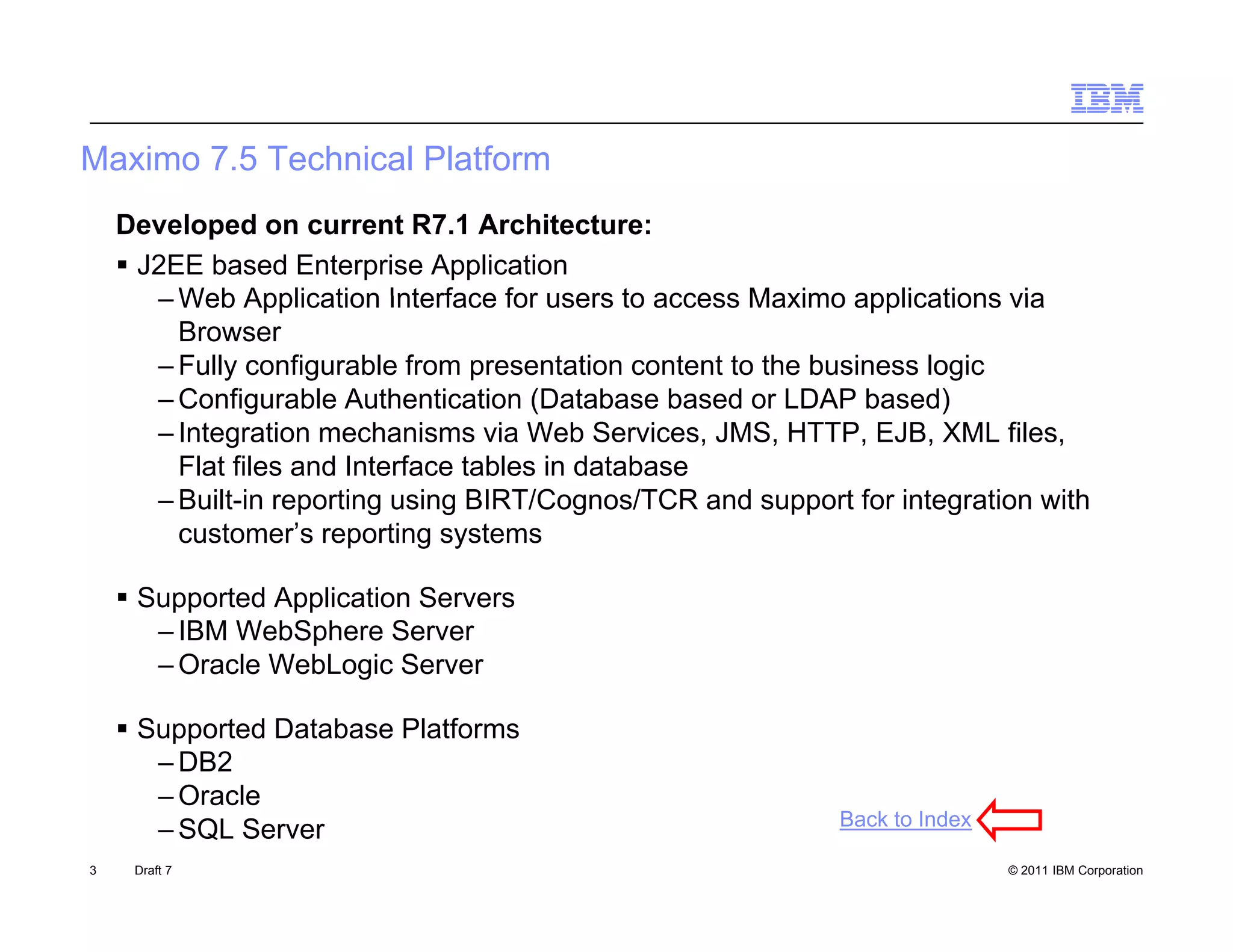1233x952 pixels.
Task: Select 'J2EE based Enterprise Application' bullet
Action: (352, 265)
